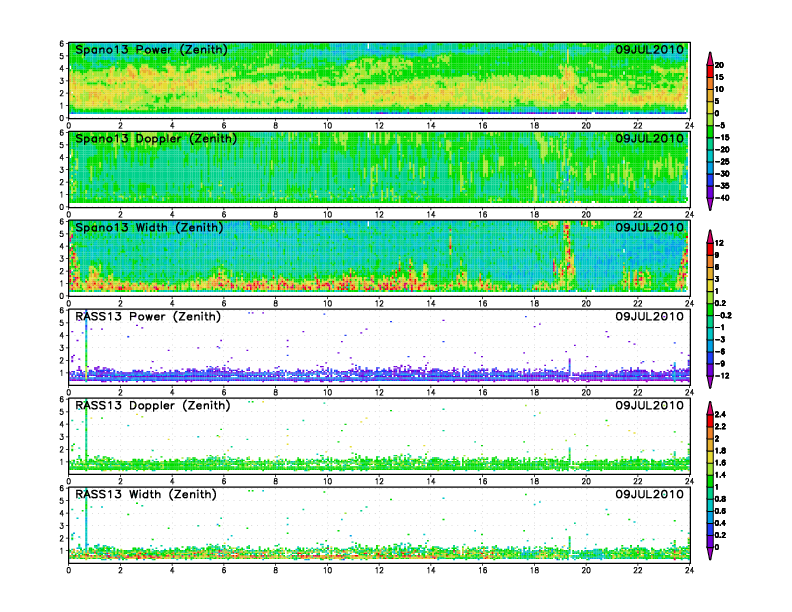
Task: Click the '20' label on the top color bar
Action: click(719, 65)
